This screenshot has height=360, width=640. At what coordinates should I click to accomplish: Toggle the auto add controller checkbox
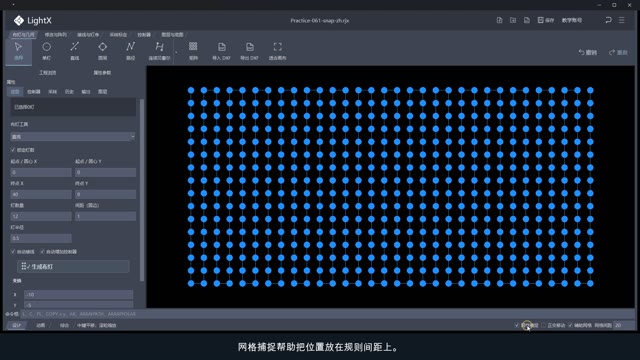pos(42,251)
